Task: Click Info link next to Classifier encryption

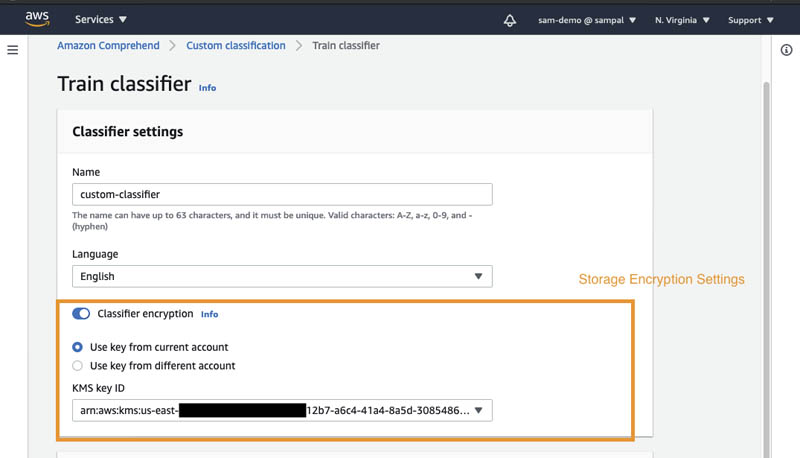Action: click(x=209, y=314)
